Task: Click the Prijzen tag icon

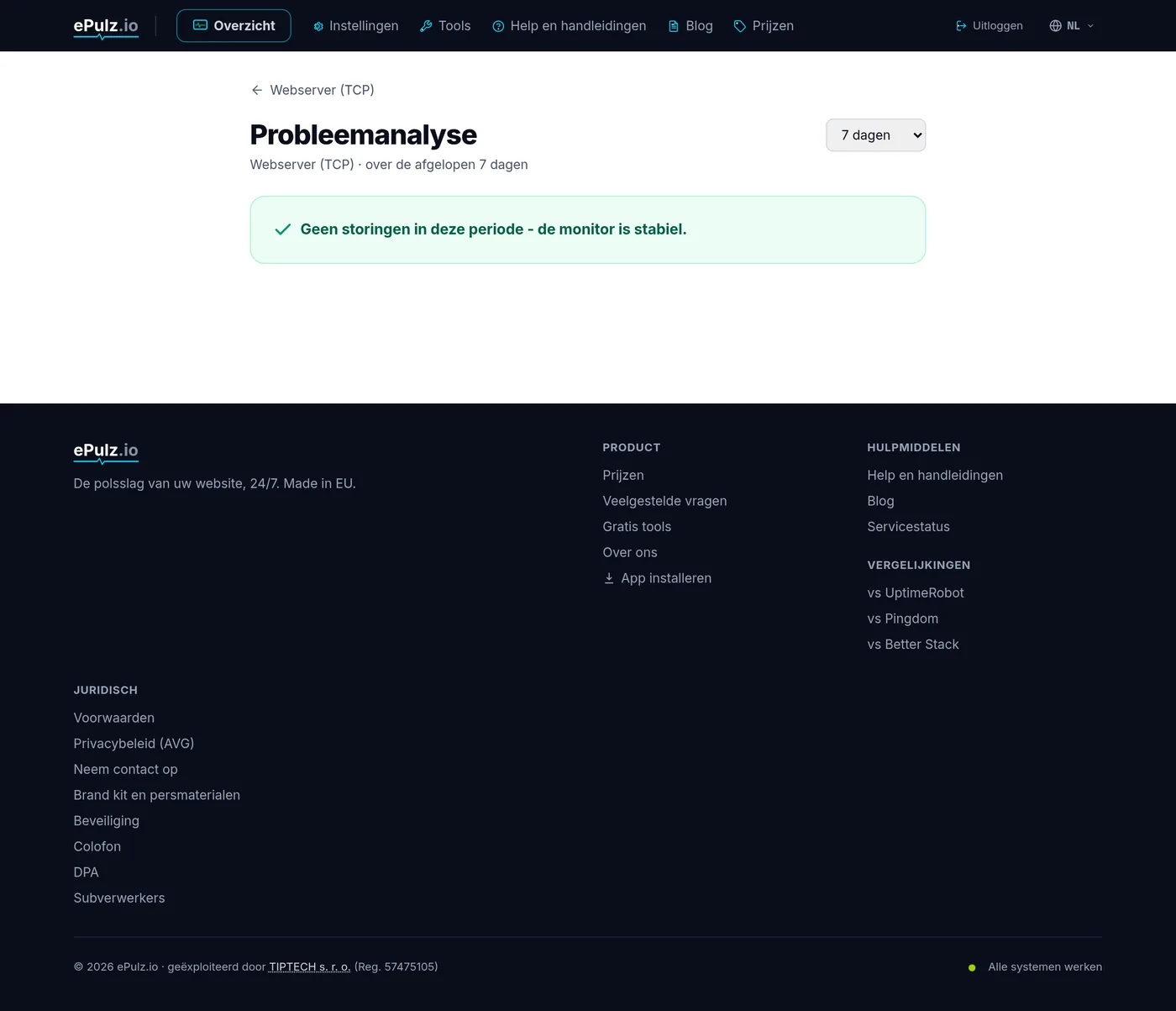Action: coord(740,26)
